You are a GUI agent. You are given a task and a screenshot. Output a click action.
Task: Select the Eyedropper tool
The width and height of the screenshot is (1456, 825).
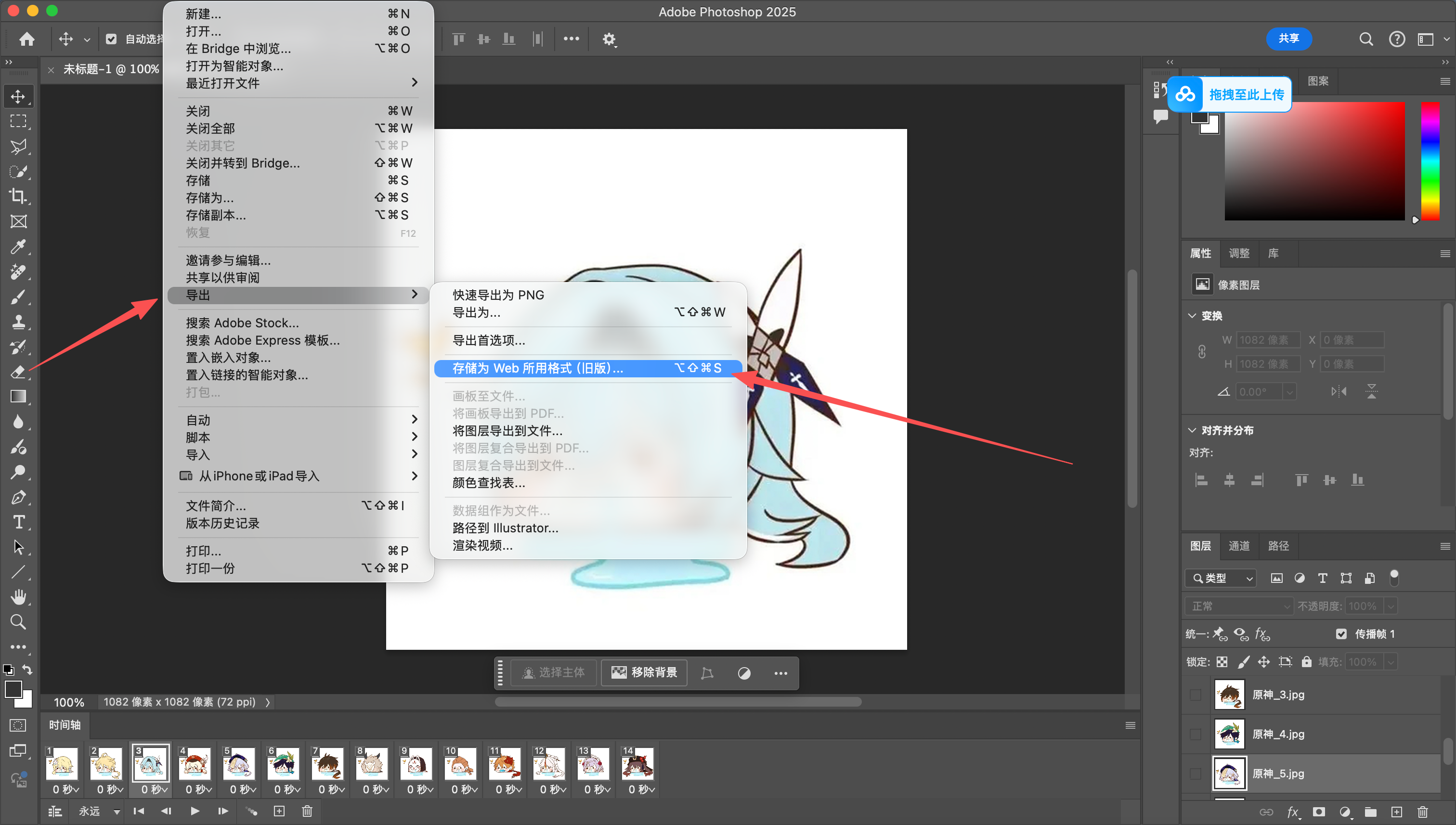click(x=18, y=246)
